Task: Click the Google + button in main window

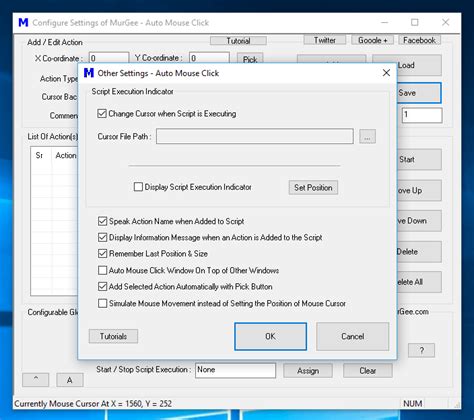Action: click(372, 40)
